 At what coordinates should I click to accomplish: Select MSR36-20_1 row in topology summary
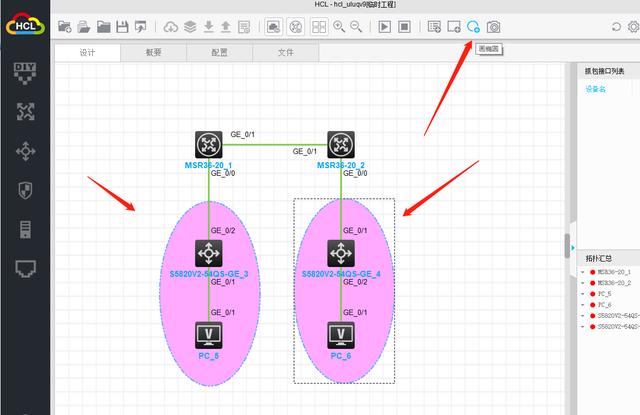614,272
